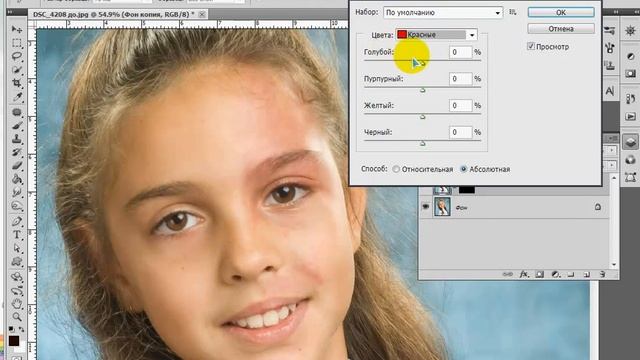This screenshot has width=640, height=360.
Task: Select the Eyedropper tool
Action: click(17, 97)
